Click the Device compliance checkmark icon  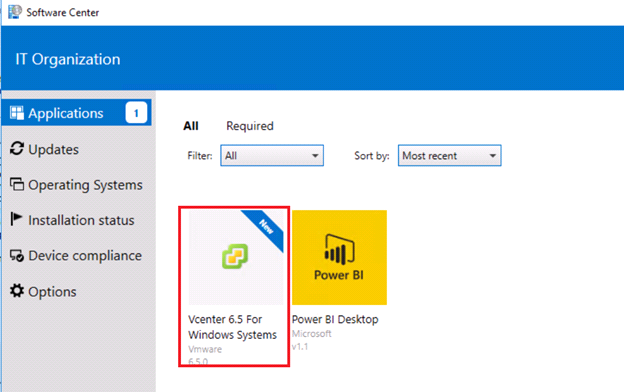click(x=17, y=255)
